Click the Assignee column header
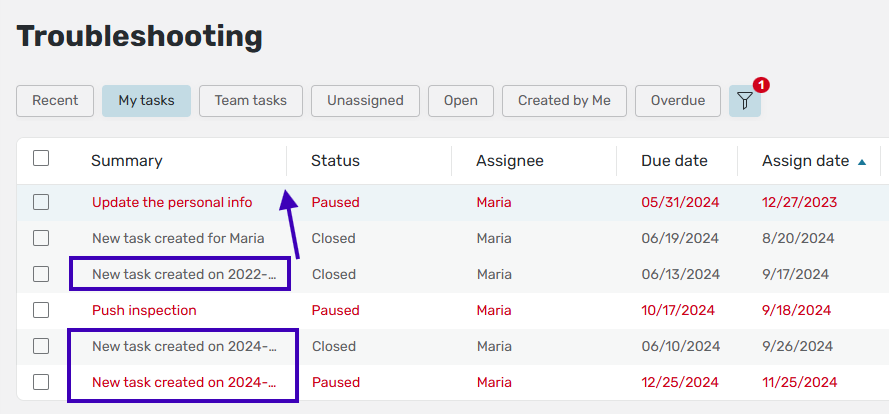The height and width of the screenshot is (414, 889). pyautogui.click(x=510, y=161)
